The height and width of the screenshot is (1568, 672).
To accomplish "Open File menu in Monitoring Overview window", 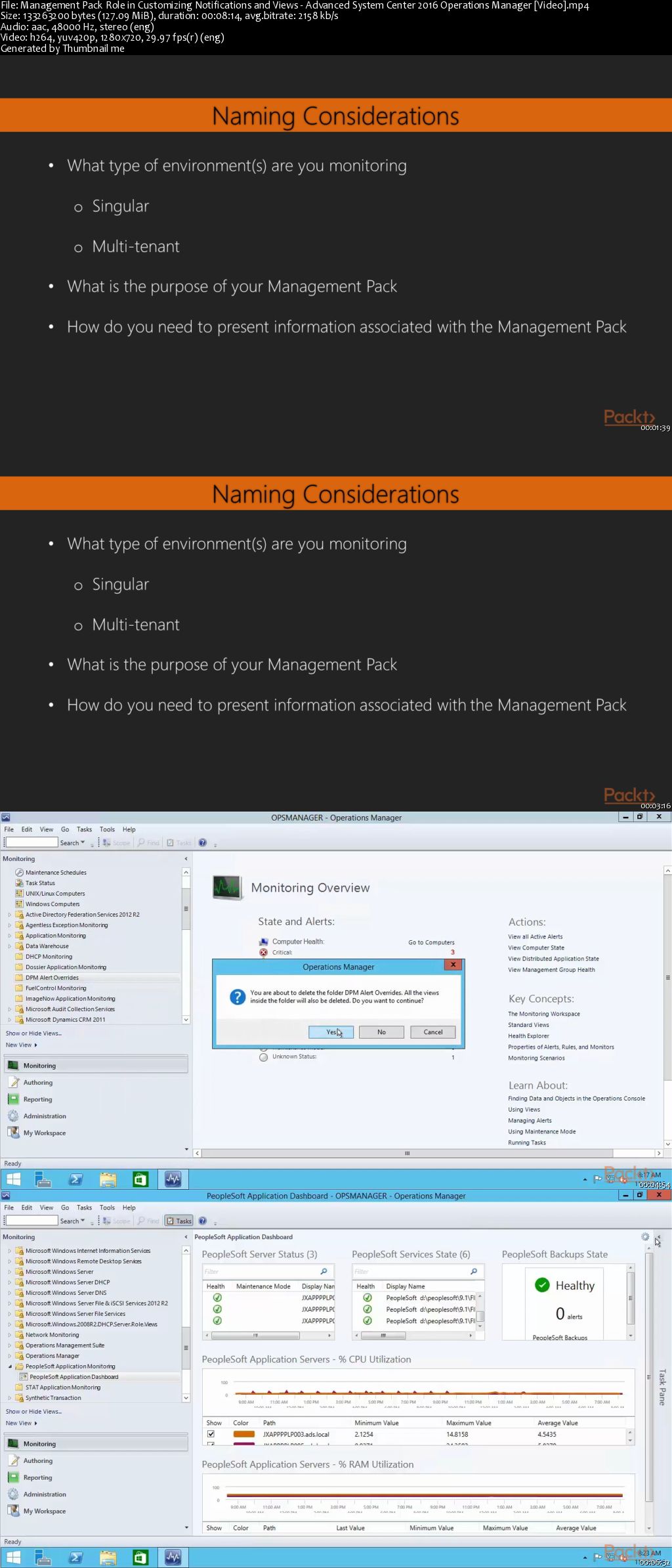I will pyautogui.click(x=9, y=829).
